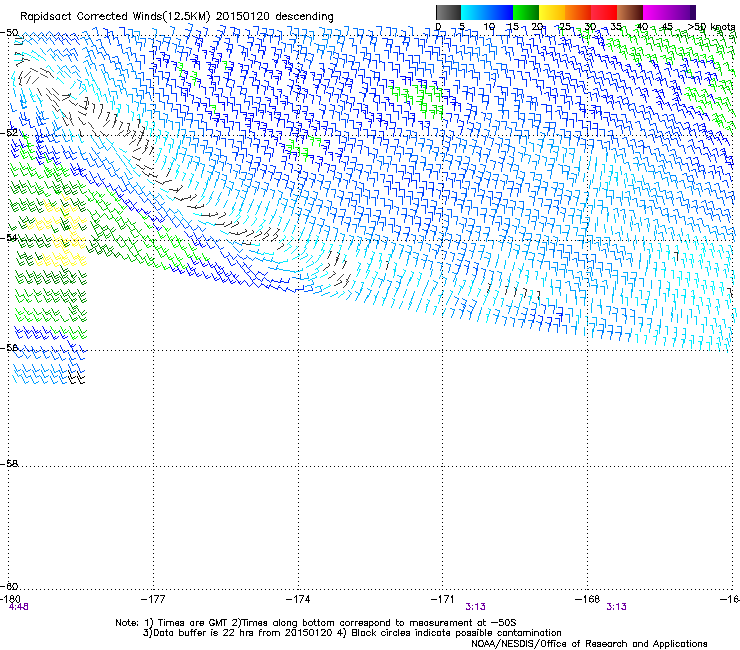Click the 'Times are GMT' note line
Viewport: 740px width, 650px height.
pyautogui.click(x=316, y=623)
